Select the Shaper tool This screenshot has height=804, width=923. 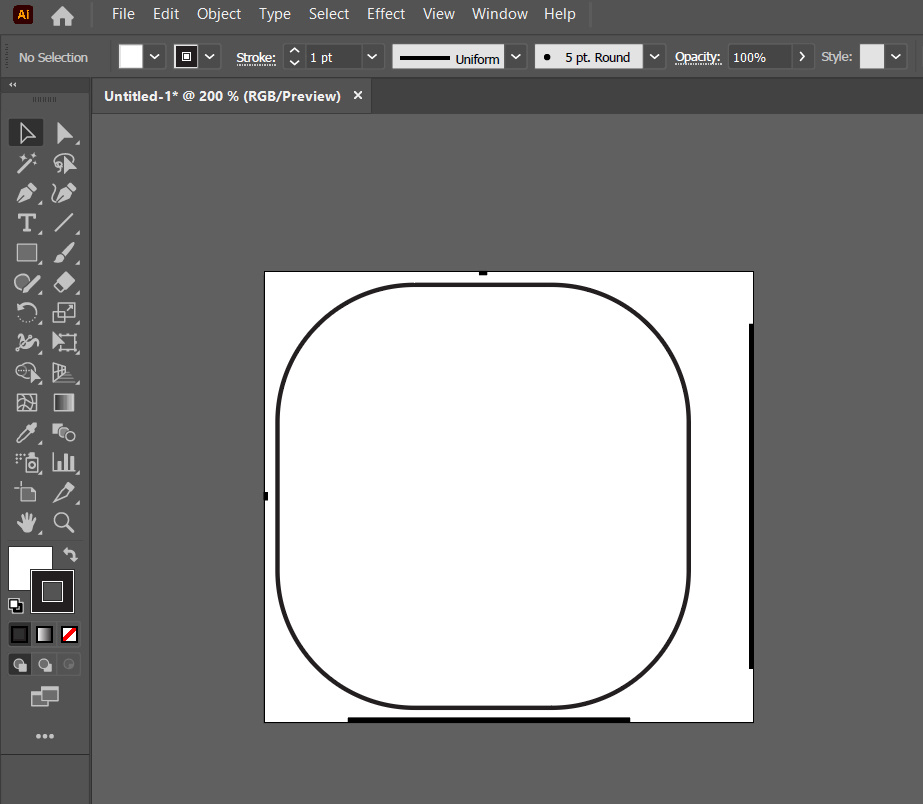tap(26, 283)
